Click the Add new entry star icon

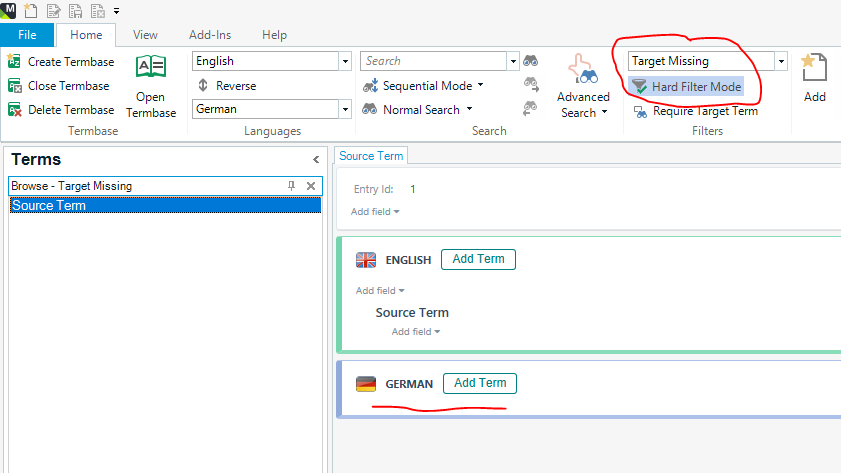click(x=814, y=68)
